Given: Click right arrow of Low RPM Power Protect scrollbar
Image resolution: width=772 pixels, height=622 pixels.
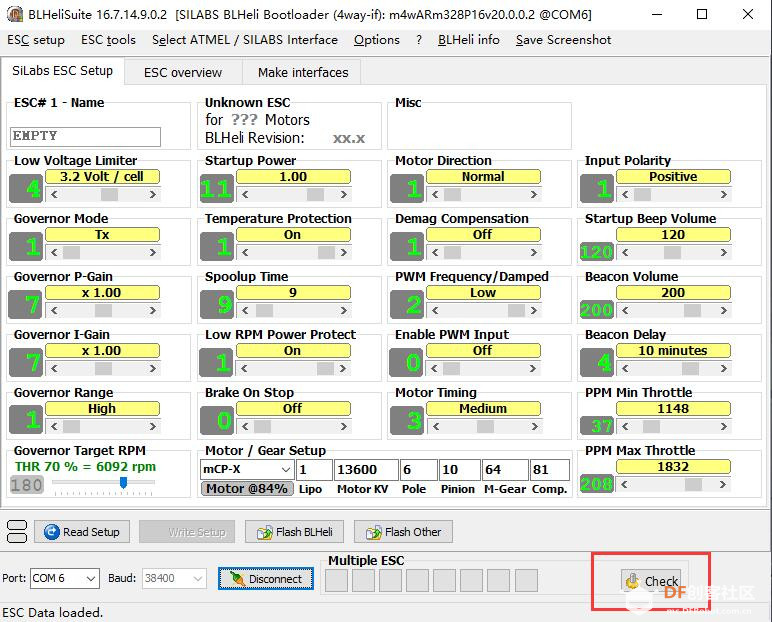Looking at the screenshot, I should (343, 368).
